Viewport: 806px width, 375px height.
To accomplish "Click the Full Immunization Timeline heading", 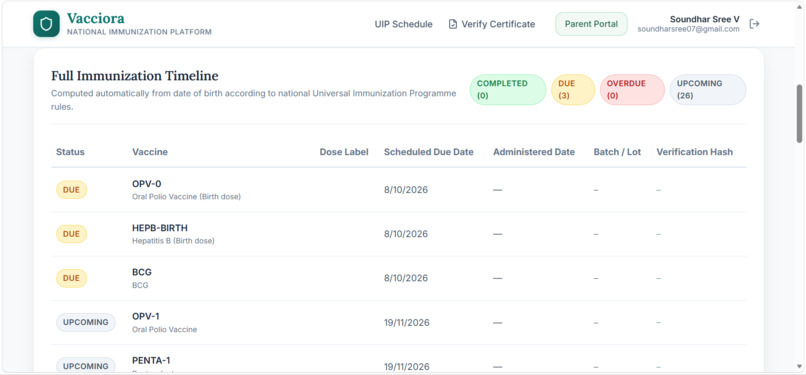I will tap(135, 76).
